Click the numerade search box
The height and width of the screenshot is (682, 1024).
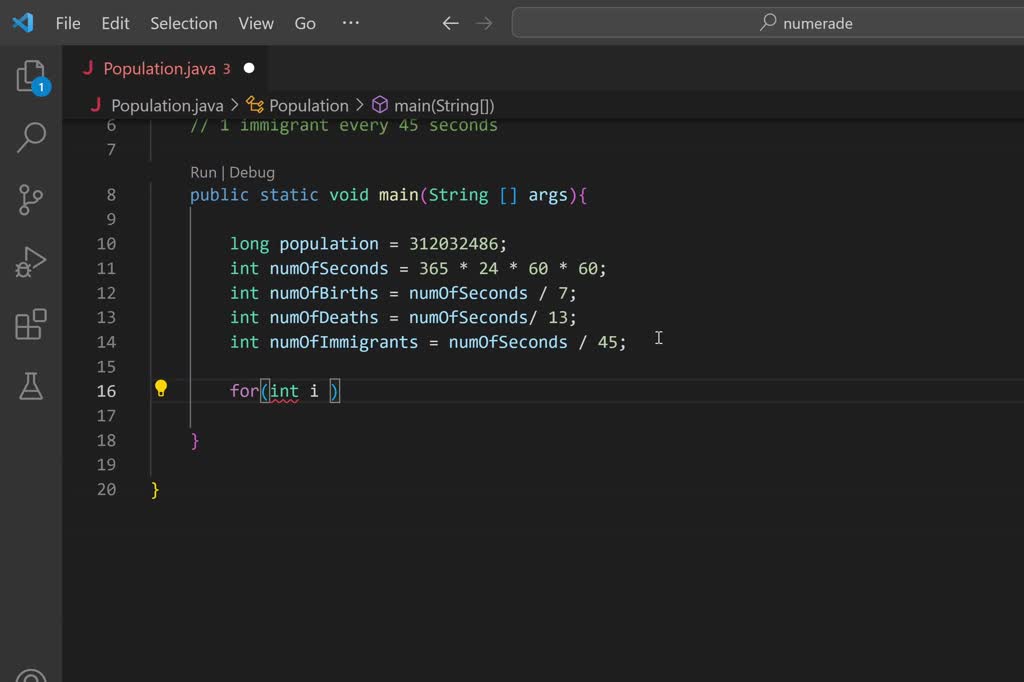[766, 23]
